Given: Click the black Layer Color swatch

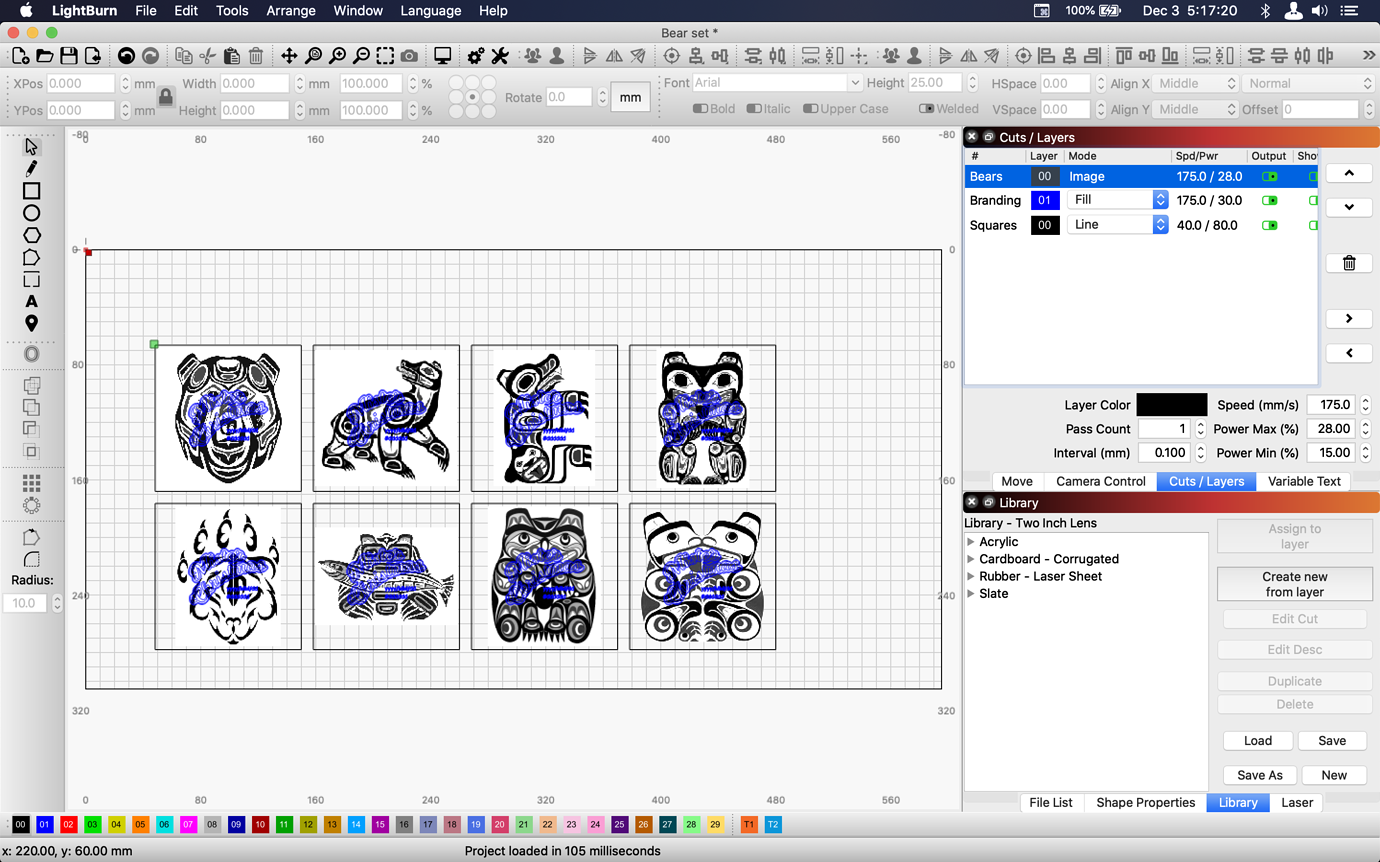Looking at the screenshot, I should (x=1171, y=405).
